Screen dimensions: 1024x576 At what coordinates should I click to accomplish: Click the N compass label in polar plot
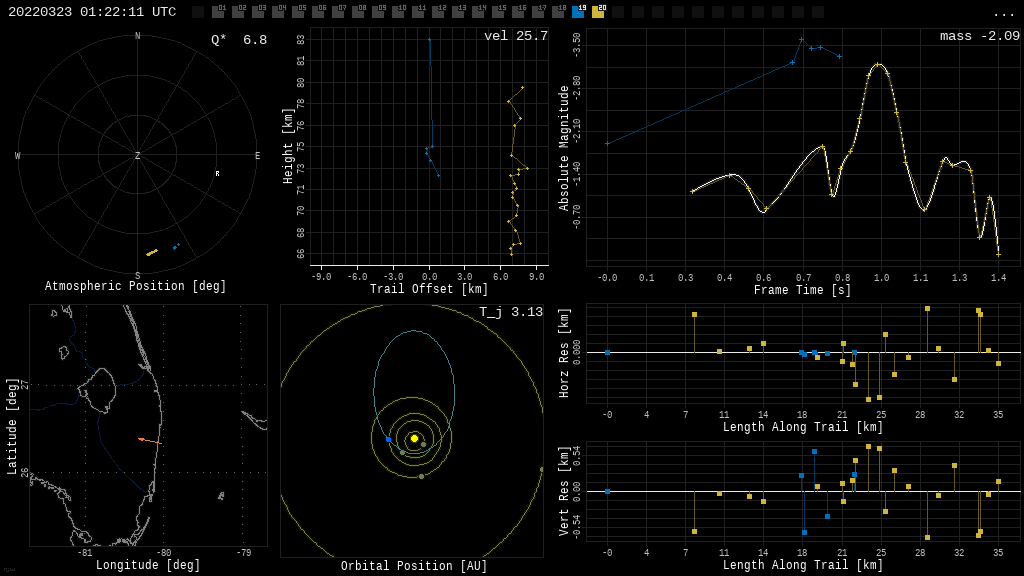pos(137,36)
